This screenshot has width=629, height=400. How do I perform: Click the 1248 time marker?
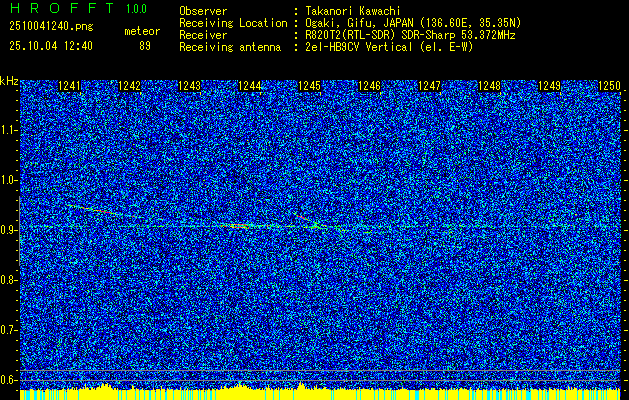tap(490, 86)
